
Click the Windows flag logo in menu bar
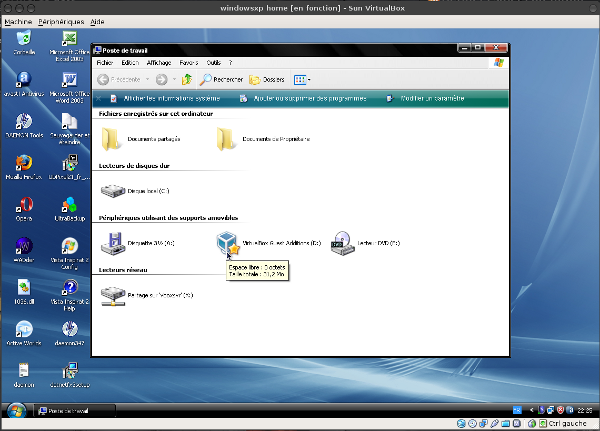[499, 63]
